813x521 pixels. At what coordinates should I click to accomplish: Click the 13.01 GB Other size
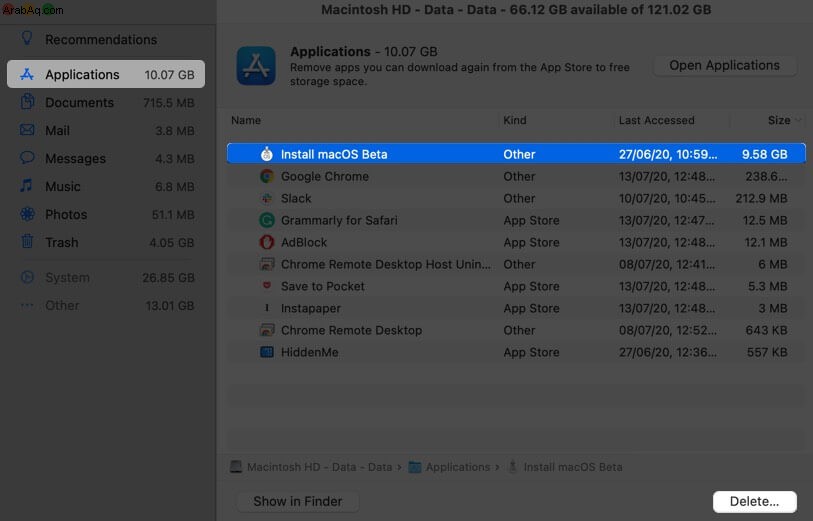[170, 305]
